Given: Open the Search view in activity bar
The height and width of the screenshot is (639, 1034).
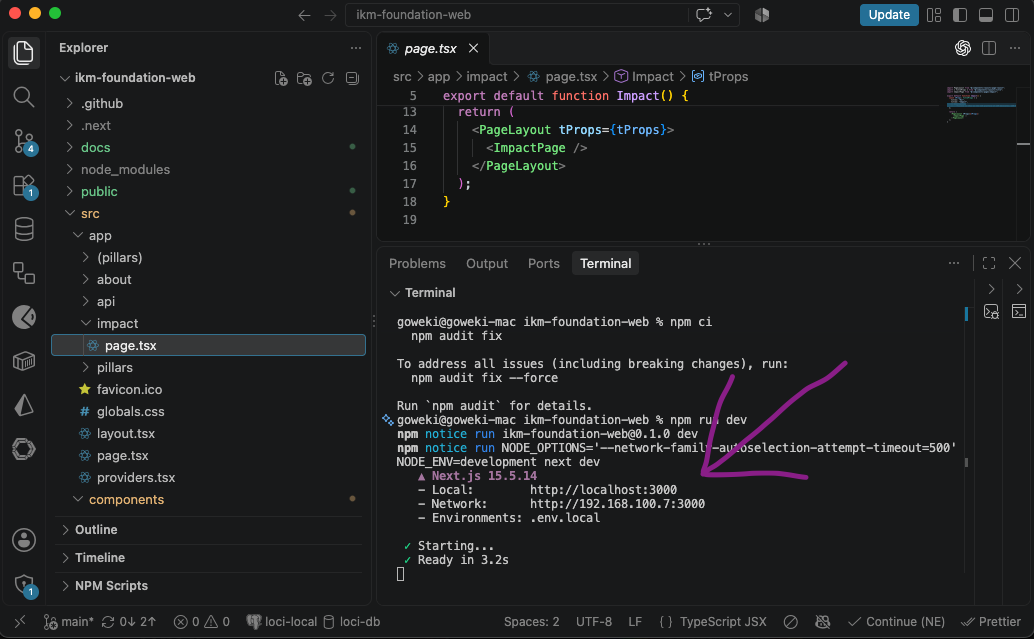Looking at the screenshot, I should pyautogui.click(x=24, y=97).
